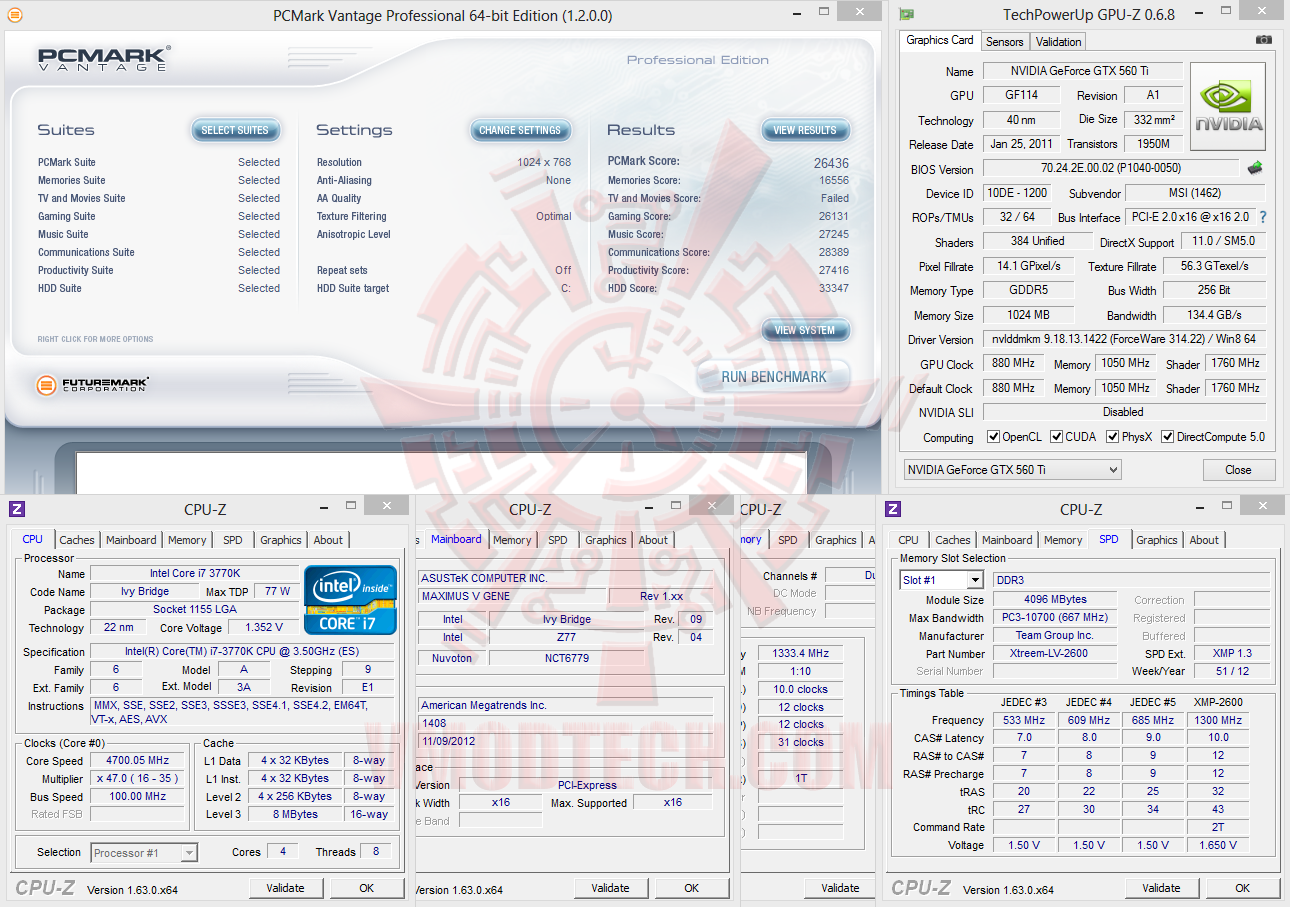Screen dimensions: 1290x907
Task: Switch to the Validation tab in GPU-Z
Action: (1058, 41)
